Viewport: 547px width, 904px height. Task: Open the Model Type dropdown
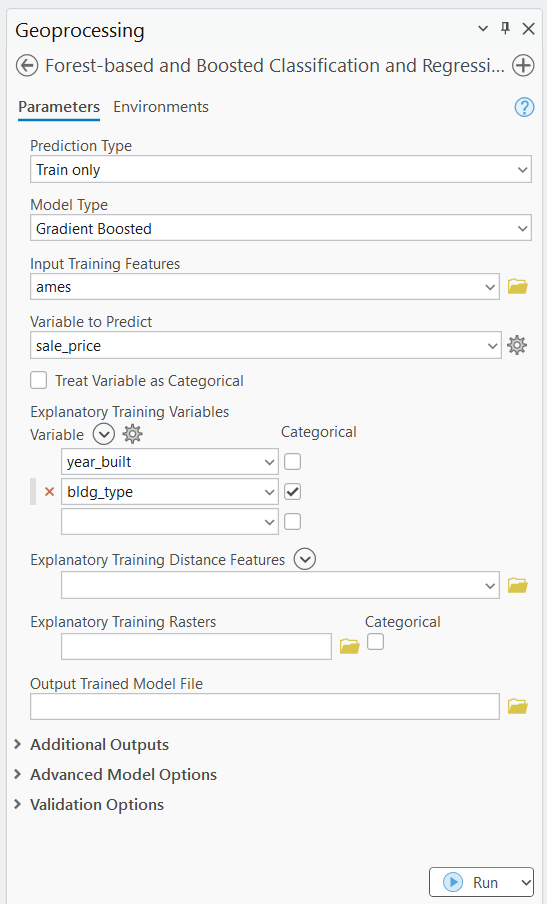click(281, 228)
